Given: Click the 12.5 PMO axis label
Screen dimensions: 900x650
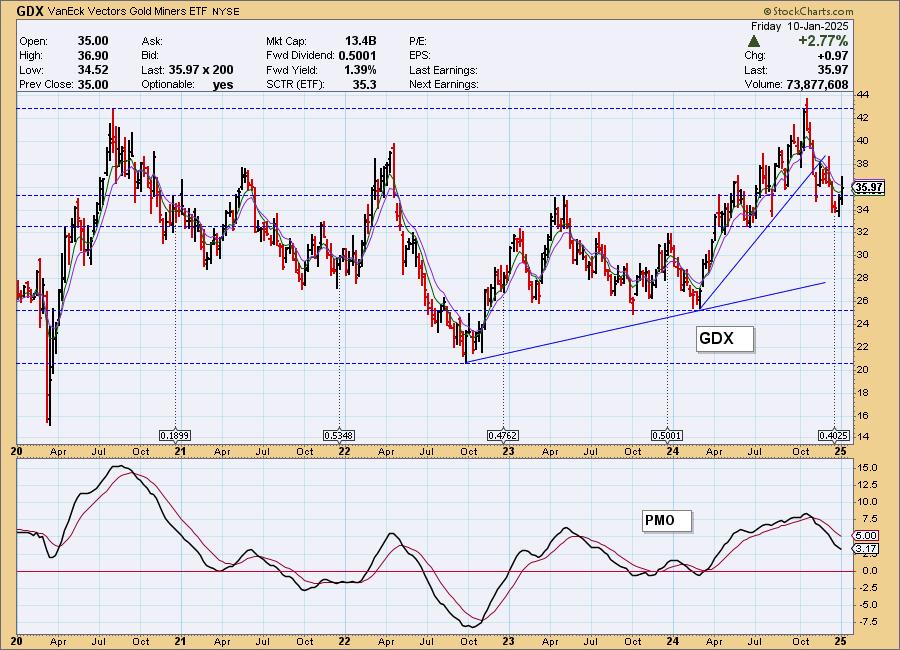Looking at the screenshot, I should (867, 485).
